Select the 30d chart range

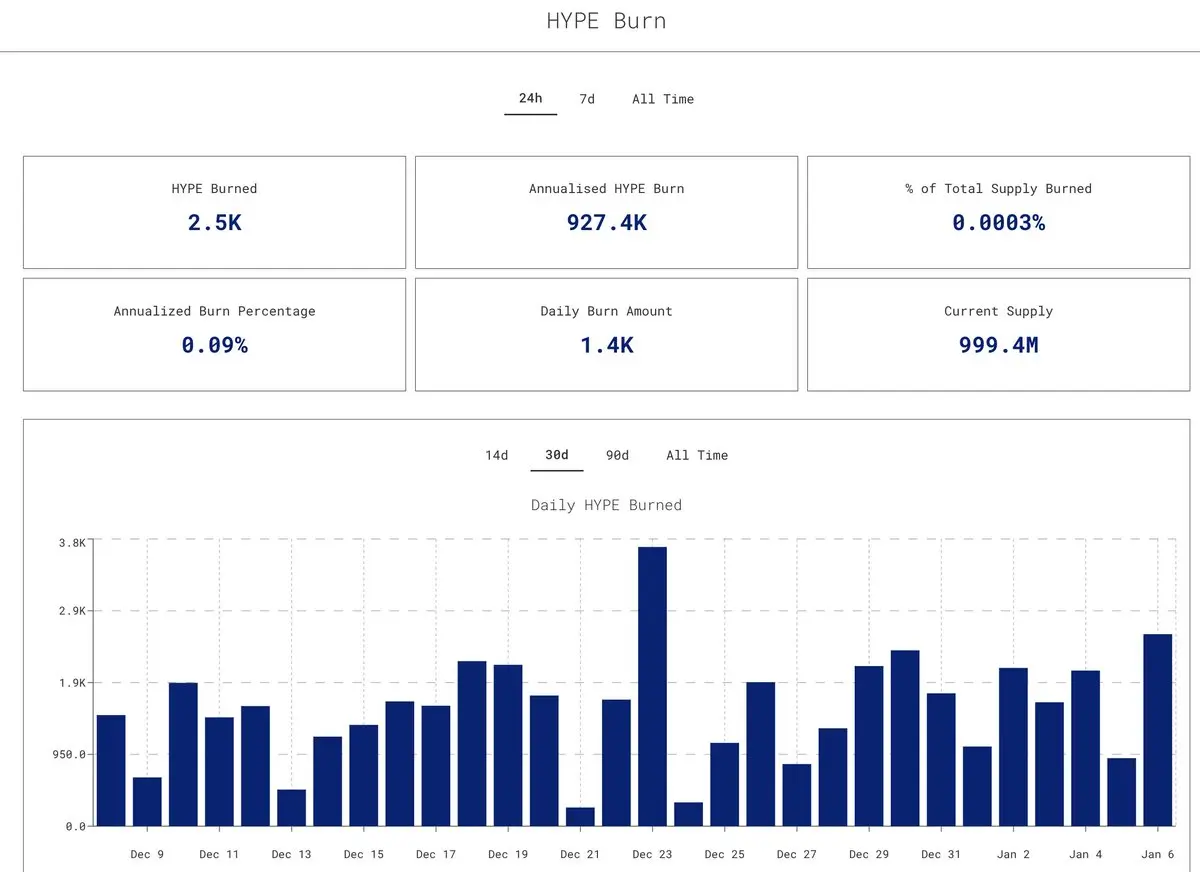(x=557, y=455)
